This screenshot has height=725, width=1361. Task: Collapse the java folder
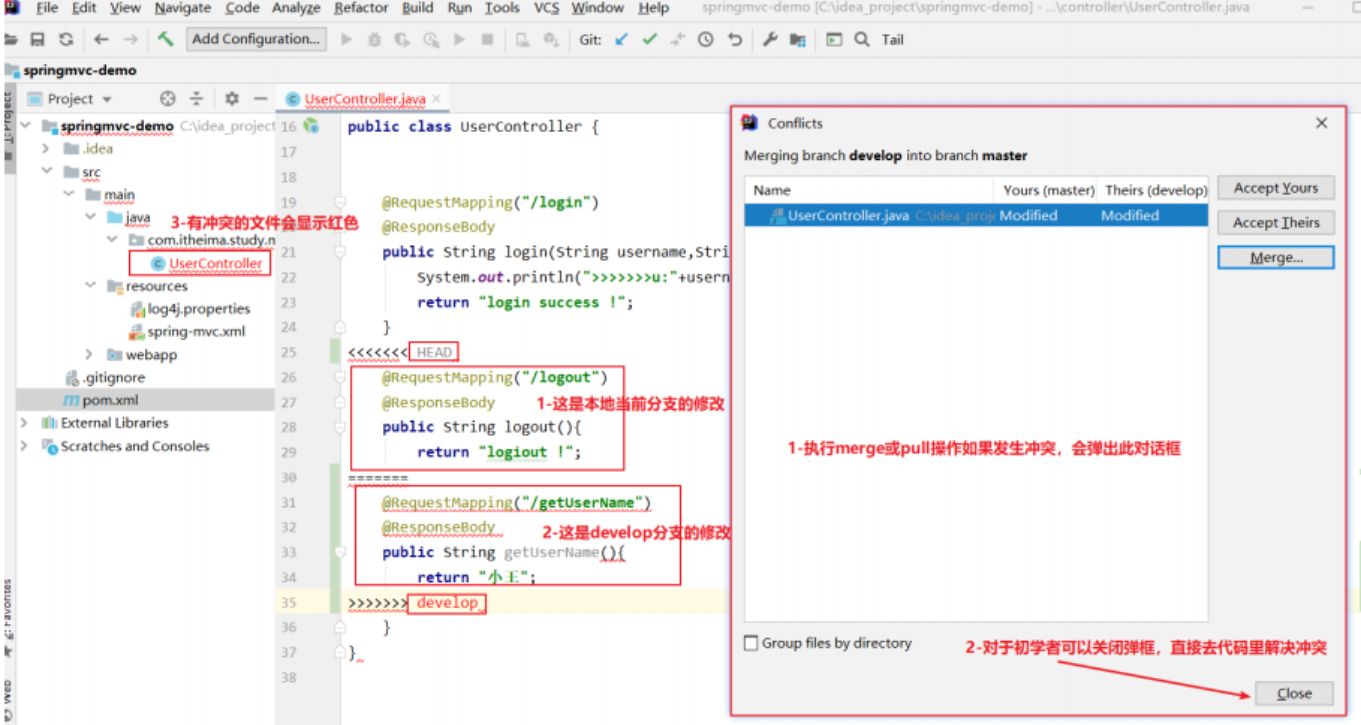point(90,217)
